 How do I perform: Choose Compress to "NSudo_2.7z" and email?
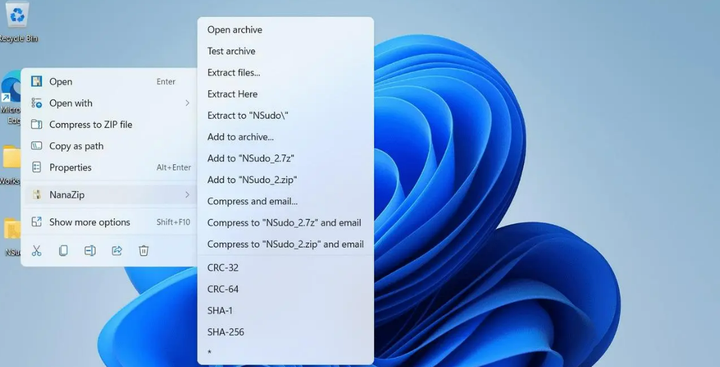285,223
